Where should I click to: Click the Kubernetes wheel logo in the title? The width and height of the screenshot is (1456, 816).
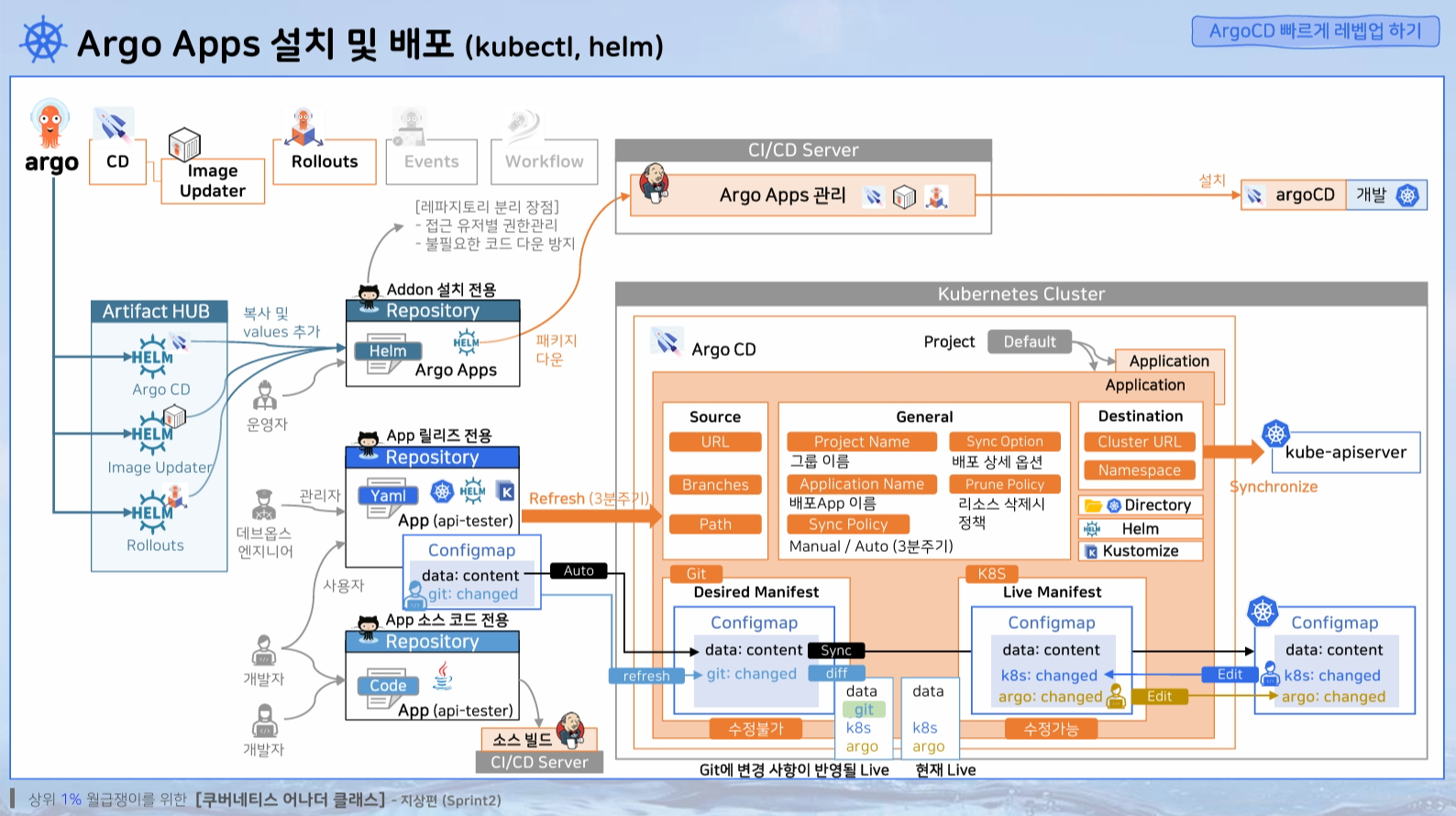tap(43, 41)
